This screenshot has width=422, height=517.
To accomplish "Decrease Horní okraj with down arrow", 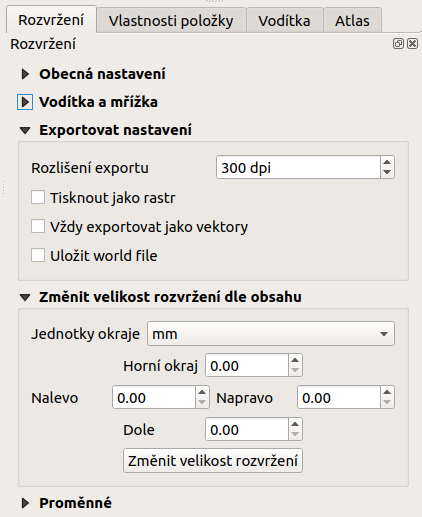I will pyautogui.click(x=295, y=370).
